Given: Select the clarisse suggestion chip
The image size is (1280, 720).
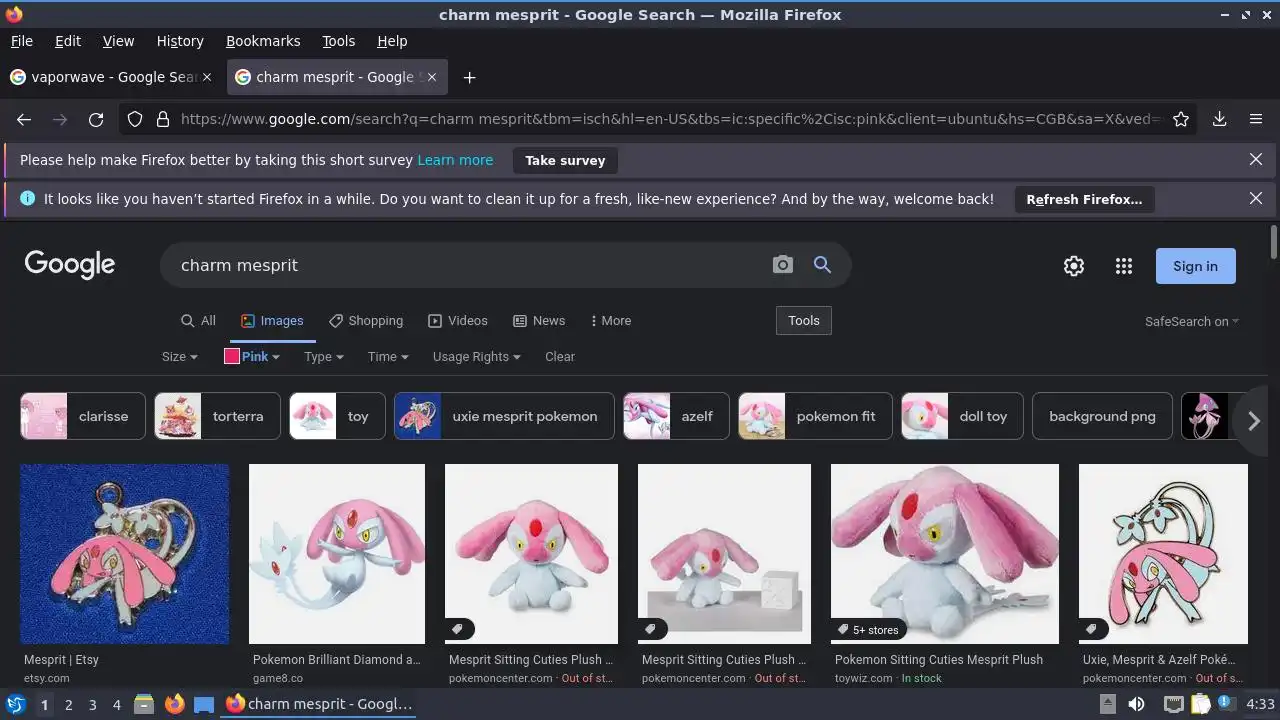Looking at the screenshot, I should coord(83,416).
